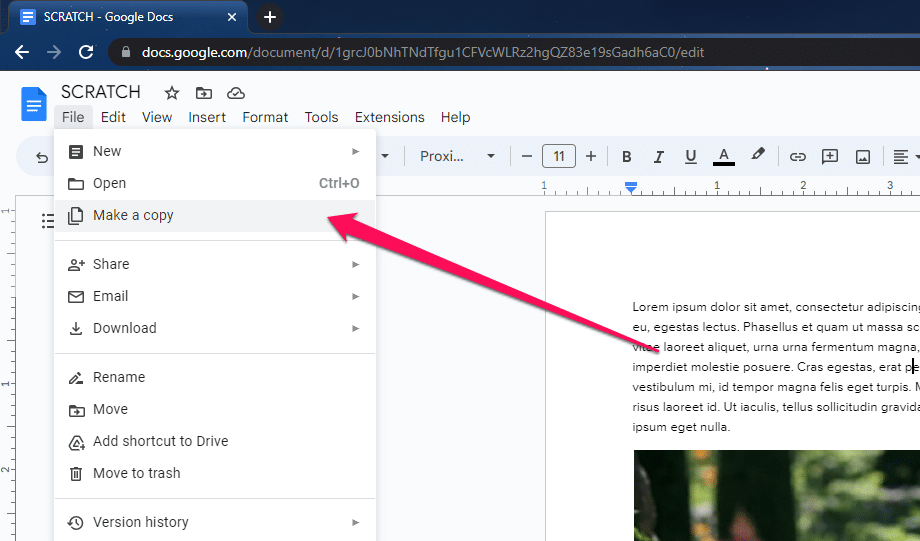Increase font size with plus button

[591, 156]
